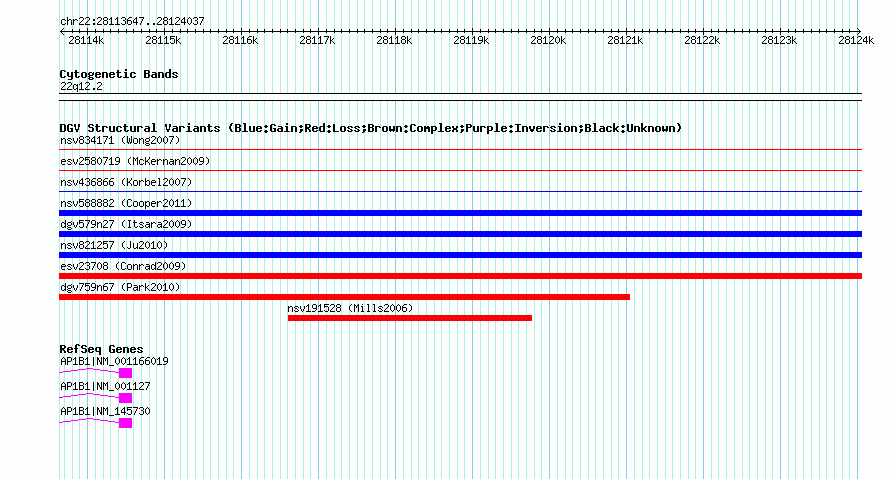The height and width of the screenshot is (479, 890).
Task: Open the RefSeq Genes track title
Action: pyautogui.click(x=101, y=349)
